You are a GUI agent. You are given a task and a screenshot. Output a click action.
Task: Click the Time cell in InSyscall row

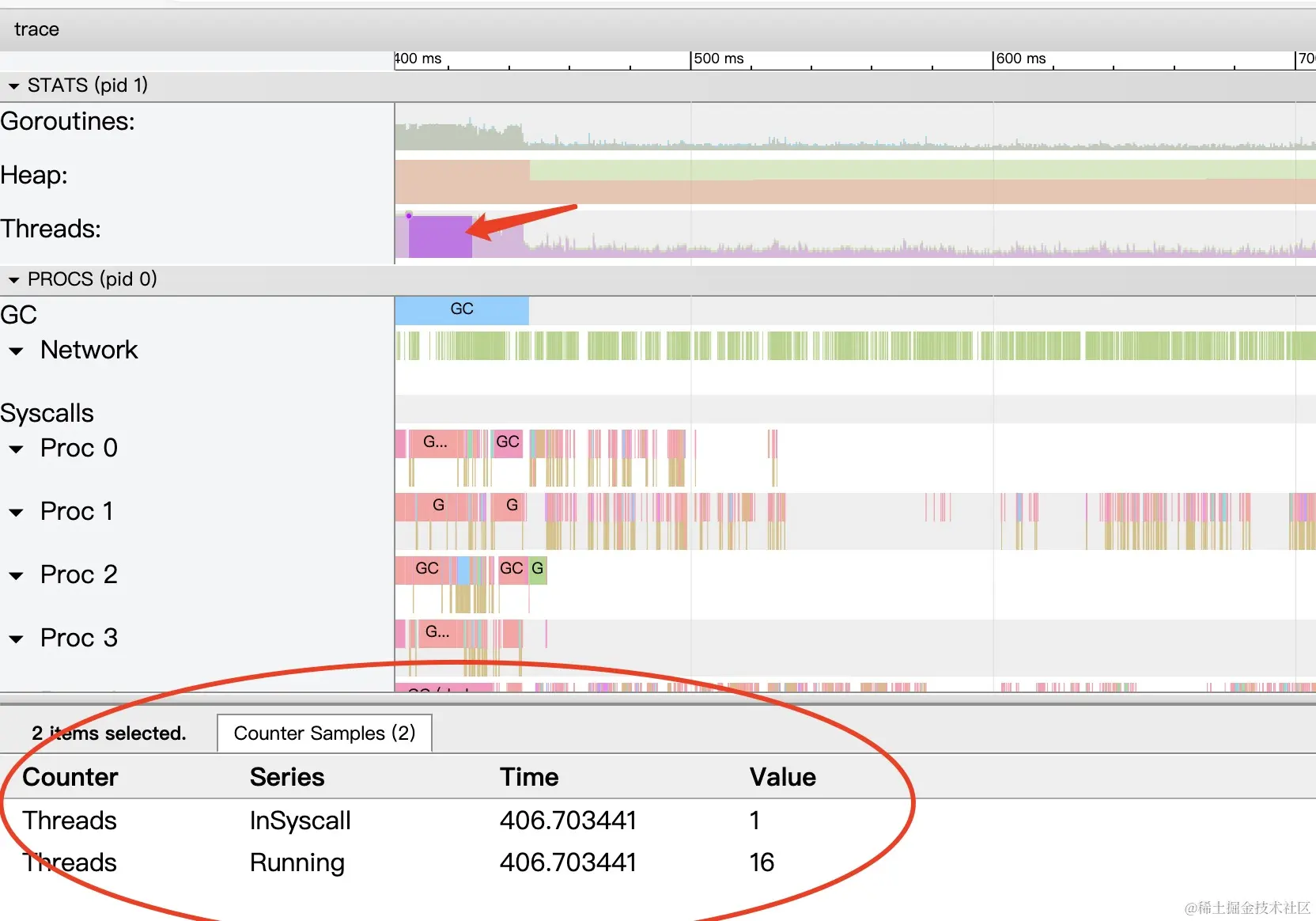568,821
